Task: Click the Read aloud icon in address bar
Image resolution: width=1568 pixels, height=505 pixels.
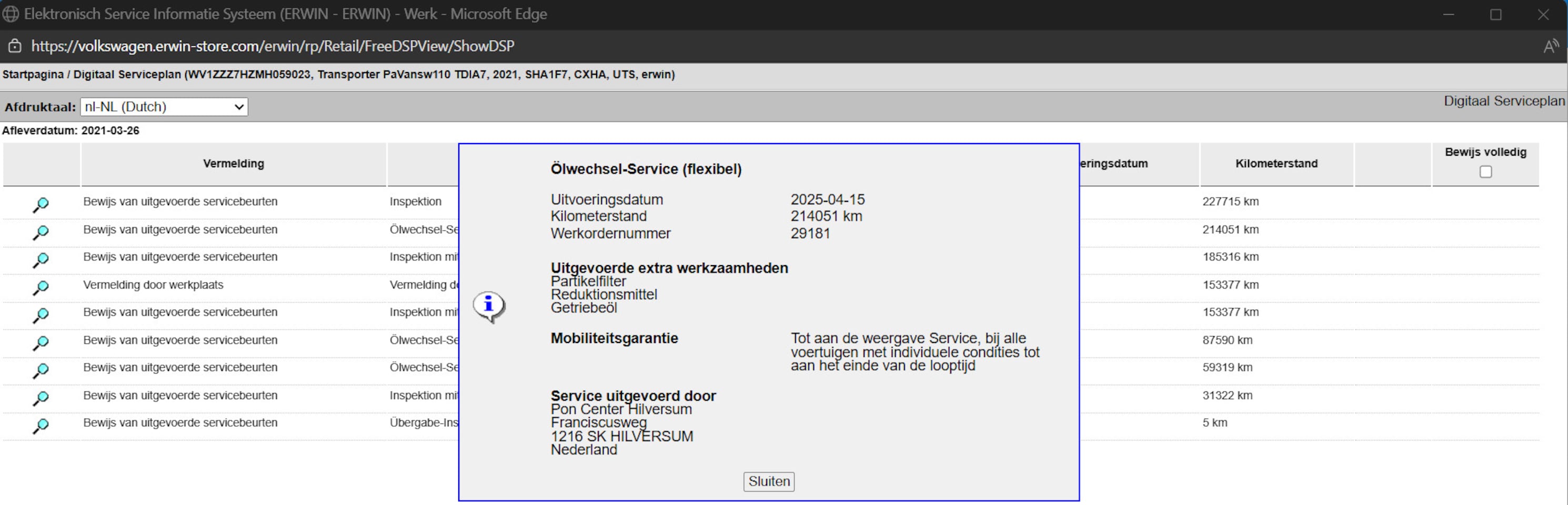Action: 1550,46
